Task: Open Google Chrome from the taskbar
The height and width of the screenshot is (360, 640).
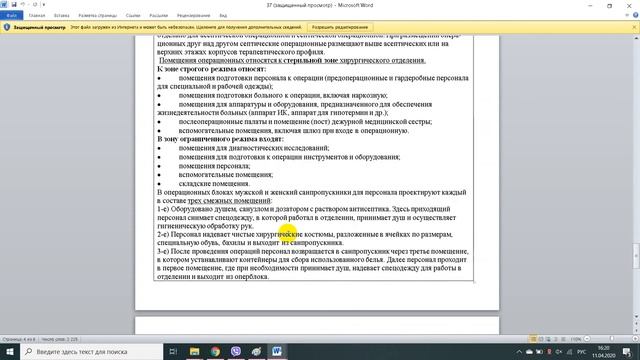Action: tap(215, 351)
